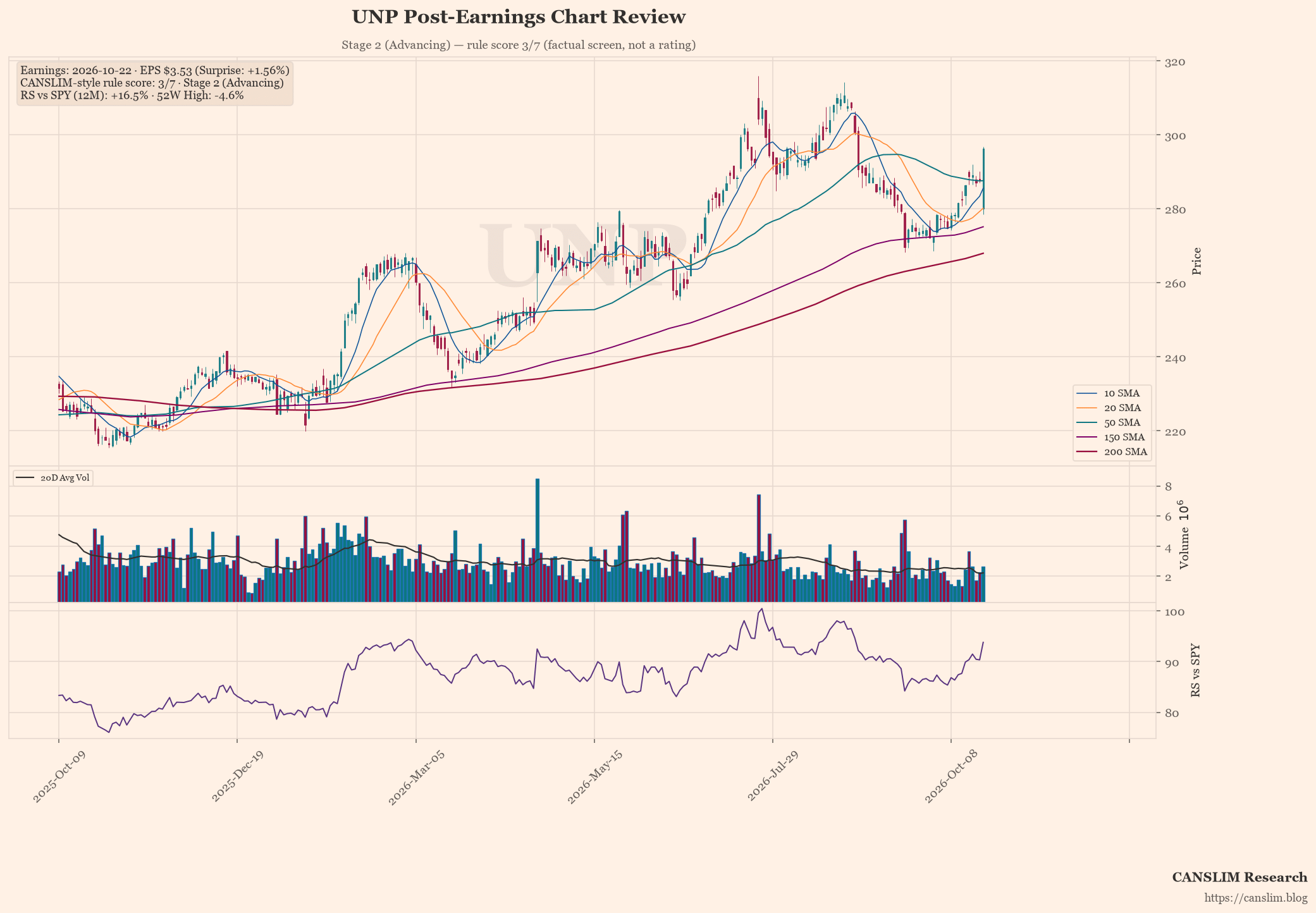Click the 240 price tick label
1316x913 pixels.
[1175, 357]
